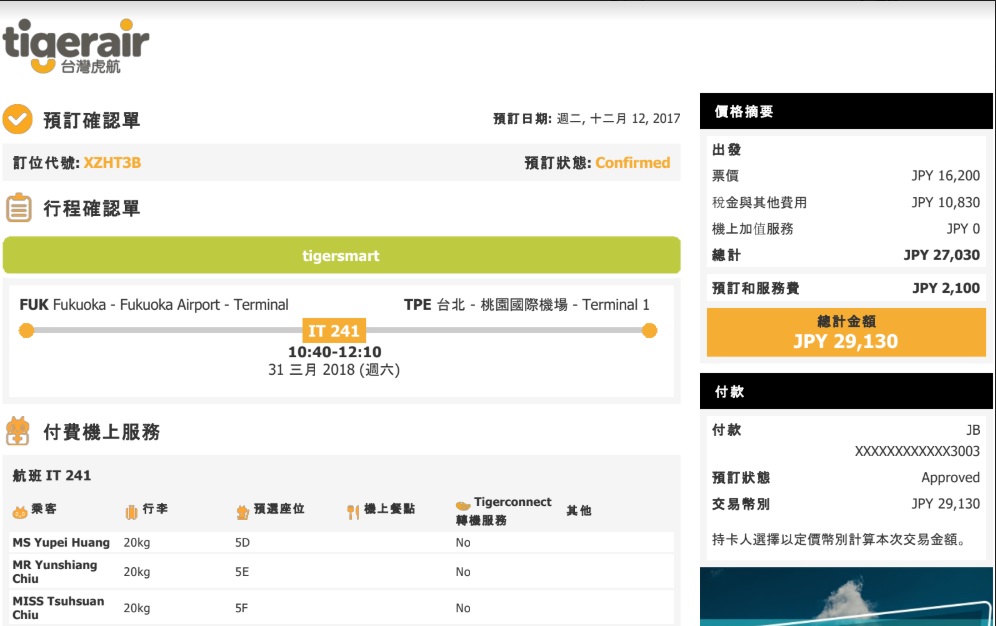Click the orange JPY 29,130 total box
The width and height of the screenshot is (996, 626).
[846, 332]
